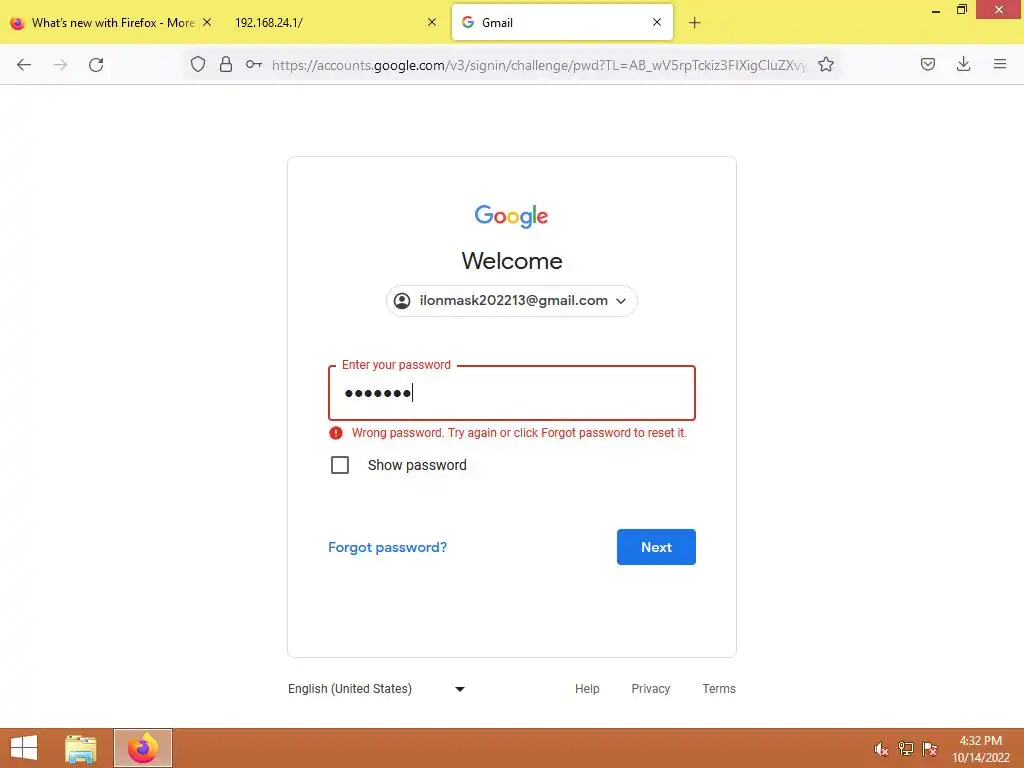Reload the current page
The height and width of the screenshot is (768, 1024).
(x=96, y=65)
